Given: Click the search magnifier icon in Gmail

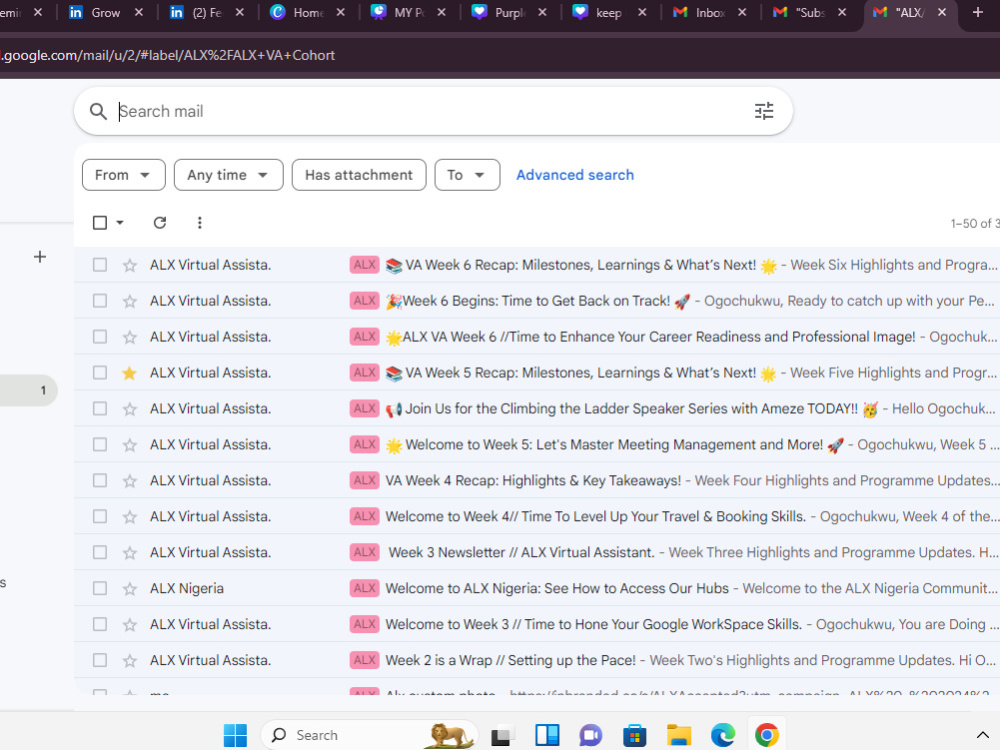Looking at the screenshot, I should tap(98, 112).
